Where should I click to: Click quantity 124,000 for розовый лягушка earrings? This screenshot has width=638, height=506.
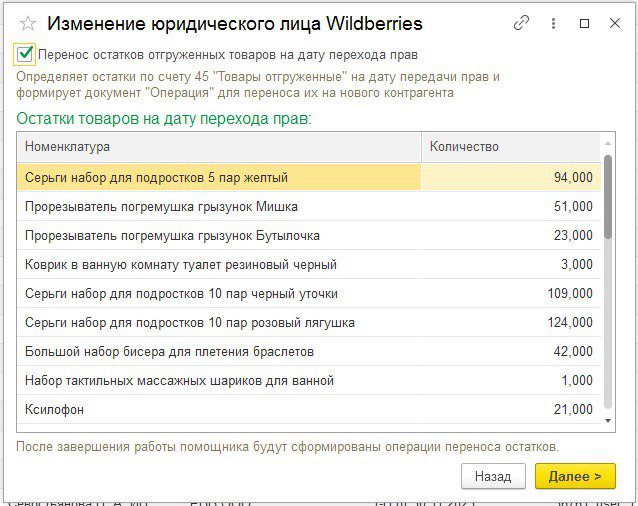coord(510,323)
